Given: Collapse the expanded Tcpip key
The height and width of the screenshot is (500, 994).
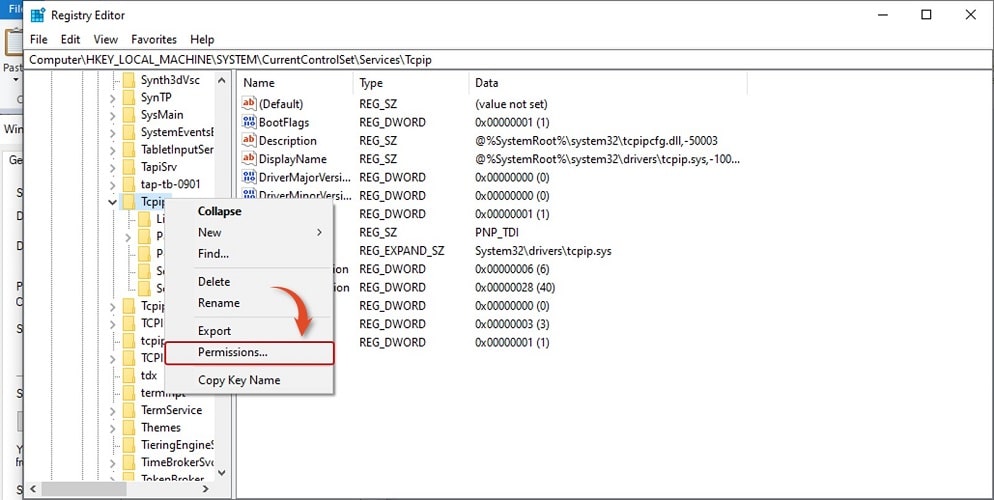Looking at the screenshot, I should pyautogui.click(x=112, y=202).
